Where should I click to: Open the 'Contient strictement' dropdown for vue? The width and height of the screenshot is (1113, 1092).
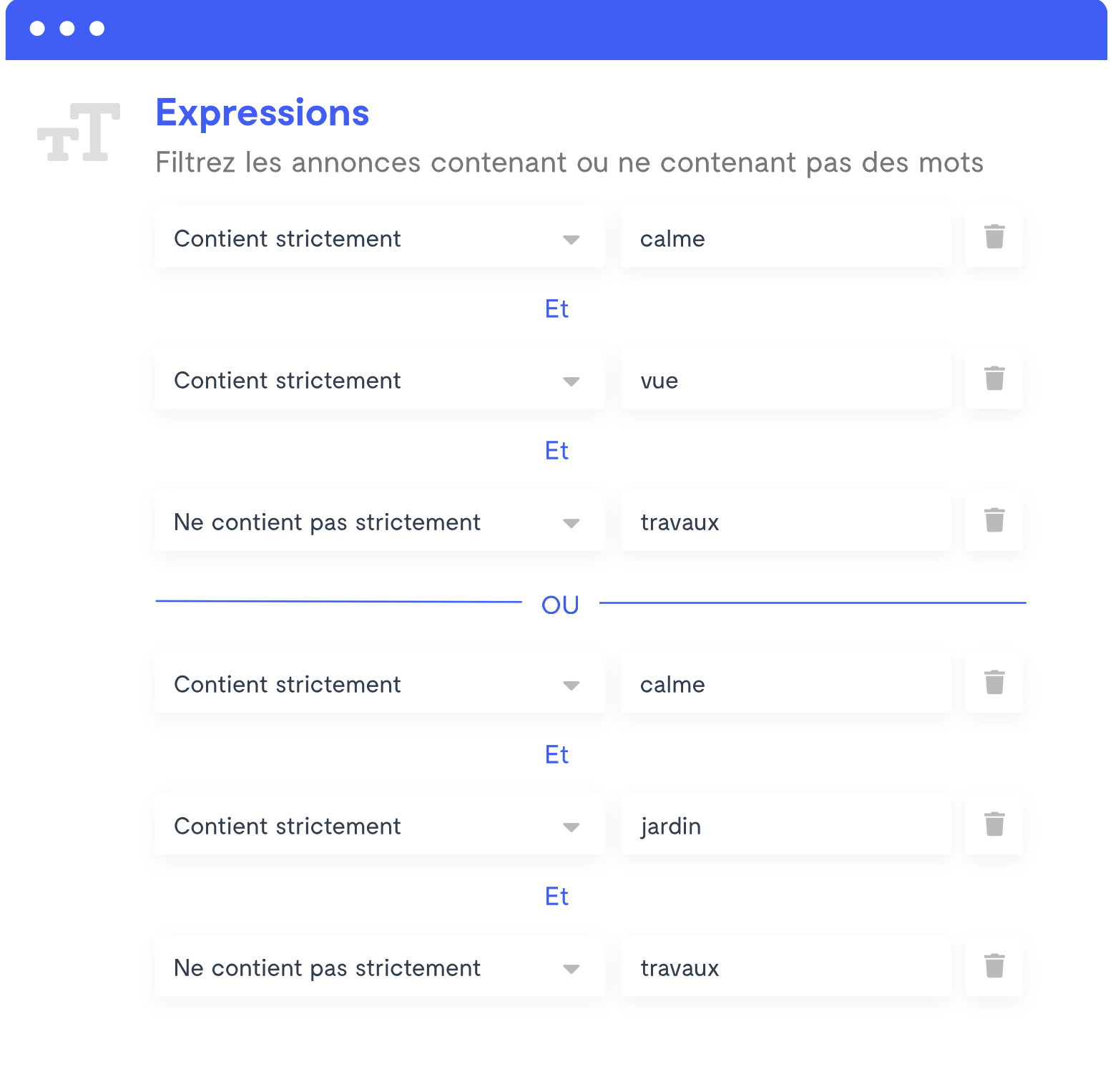point(380,379)
